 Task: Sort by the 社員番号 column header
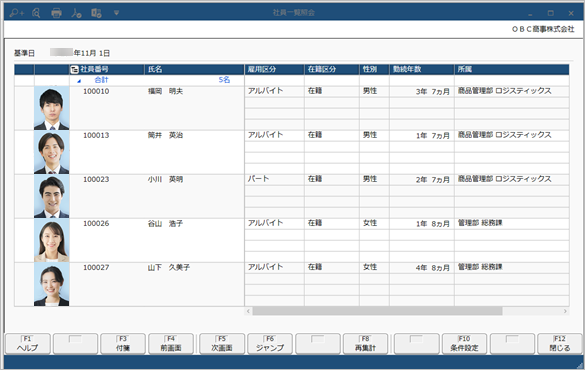coord(94,69)
